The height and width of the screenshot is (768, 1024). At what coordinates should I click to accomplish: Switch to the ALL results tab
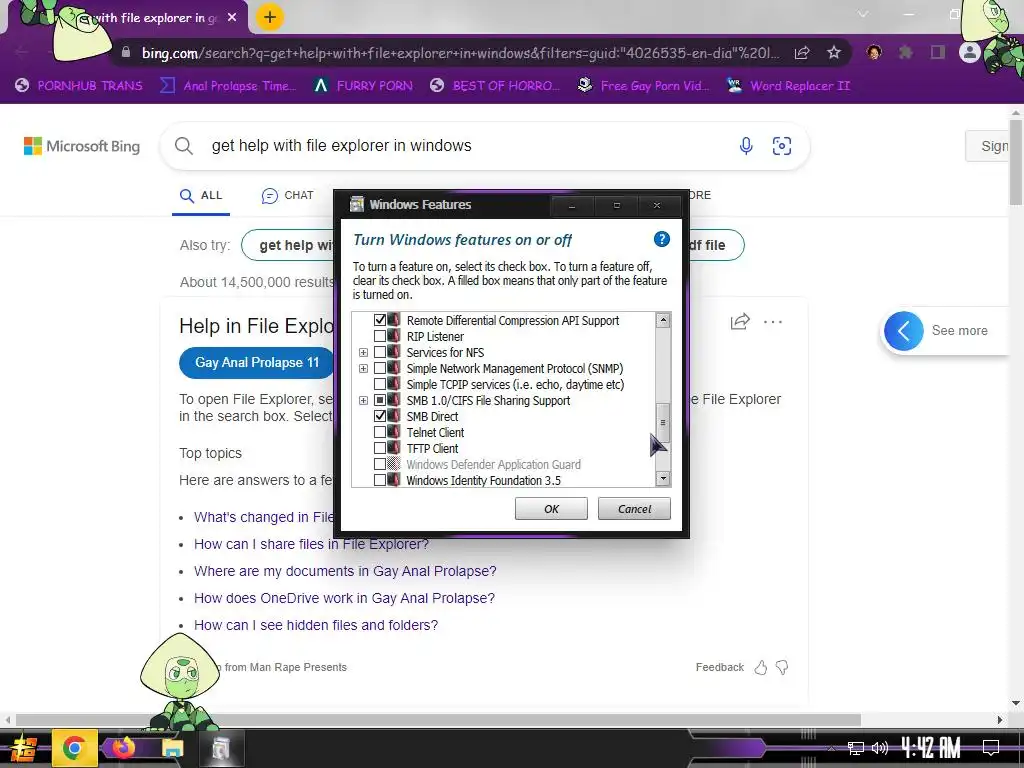coord(201,195)
